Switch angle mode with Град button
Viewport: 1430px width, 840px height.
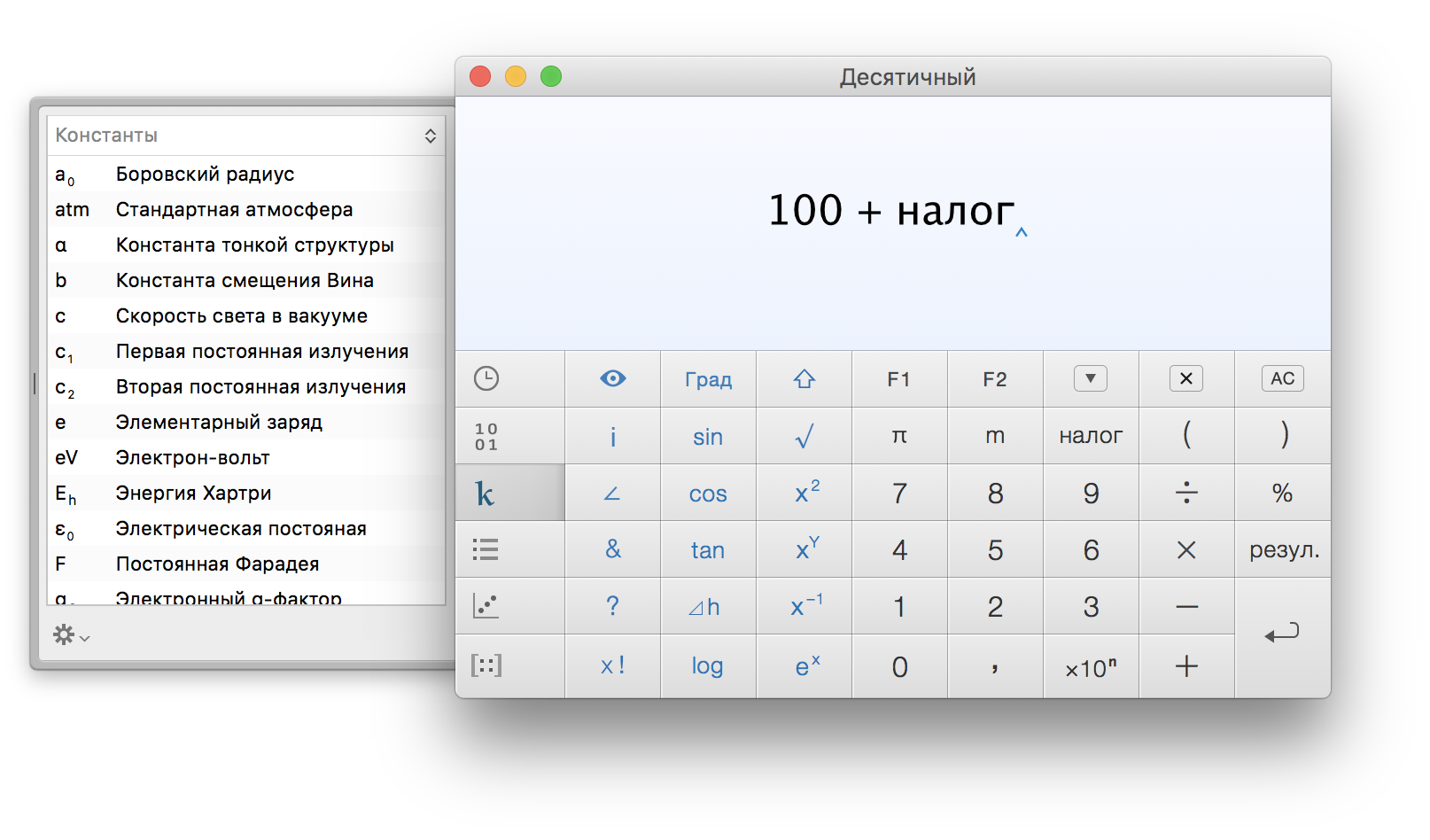click(x=709, y=379)
